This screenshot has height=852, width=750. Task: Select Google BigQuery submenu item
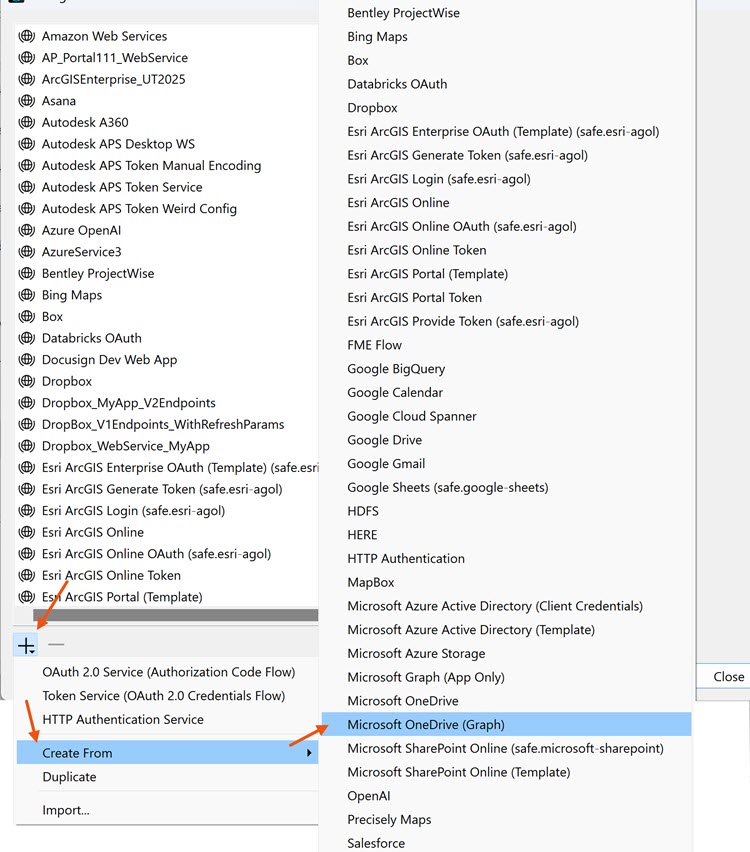tap(396, 369)
